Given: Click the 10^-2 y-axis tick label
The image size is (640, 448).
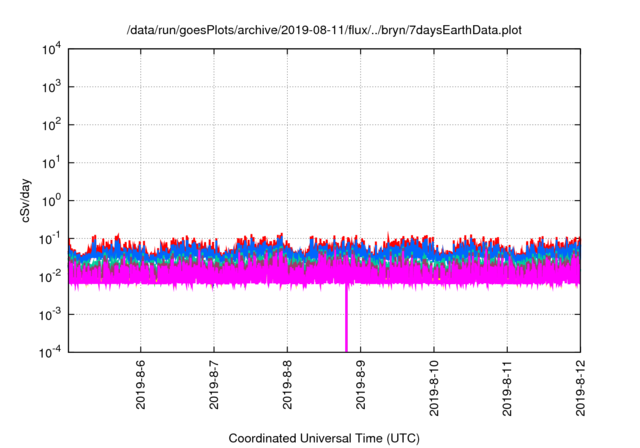Looking at the screenshot, I should point(50,277).
